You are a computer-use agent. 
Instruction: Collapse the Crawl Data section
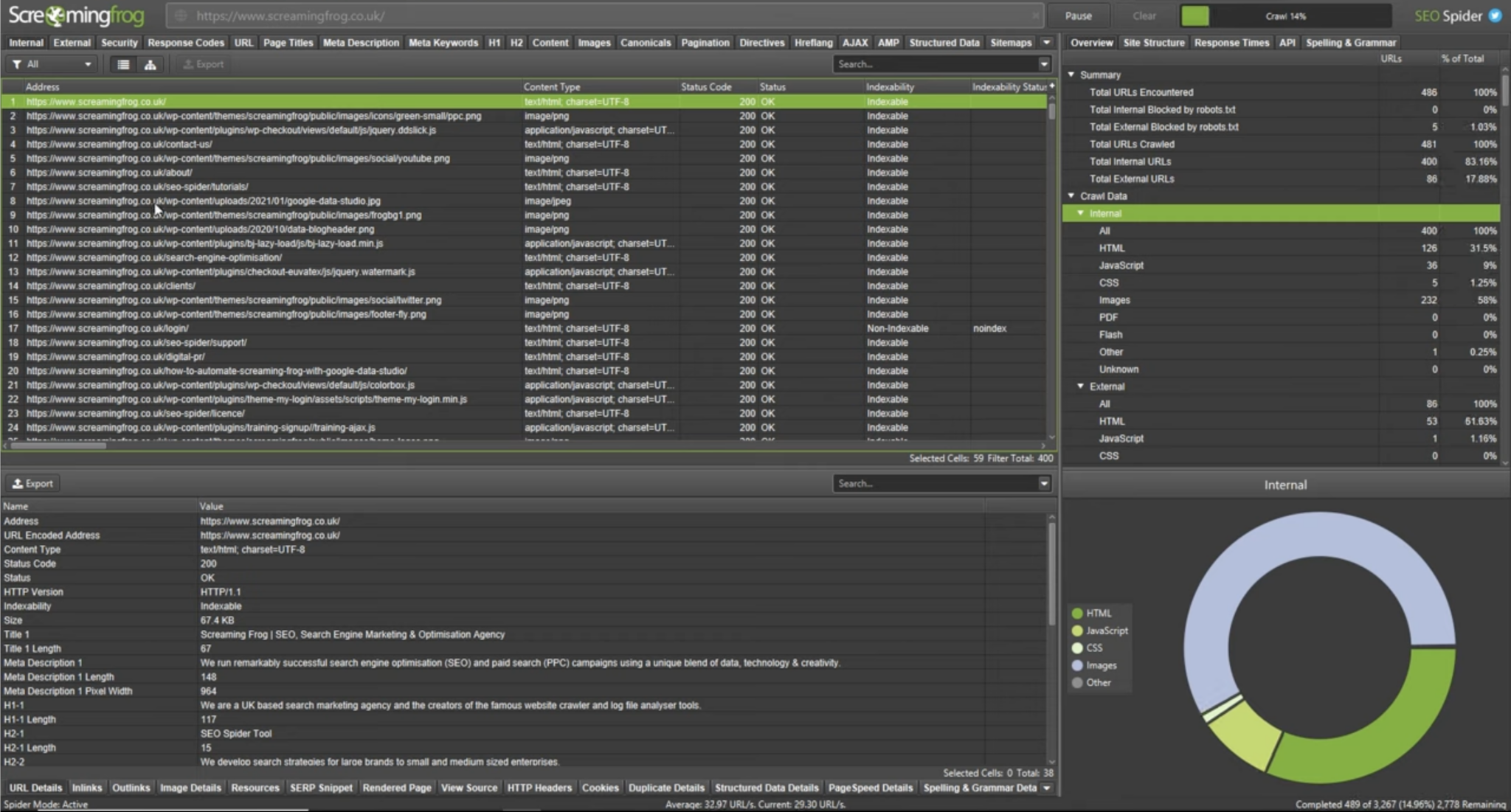(1071, 196)
